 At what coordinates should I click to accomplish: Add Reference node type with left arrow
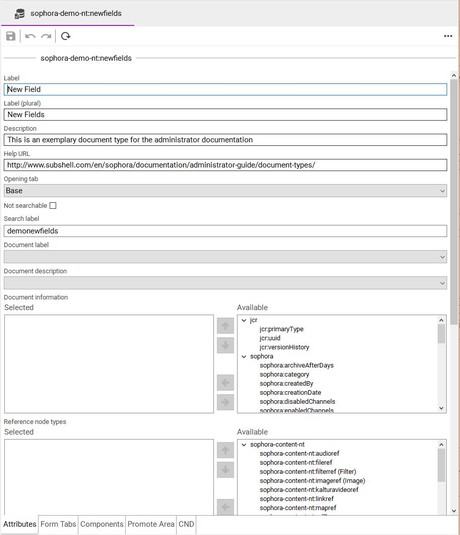click(x=225, y=507)
